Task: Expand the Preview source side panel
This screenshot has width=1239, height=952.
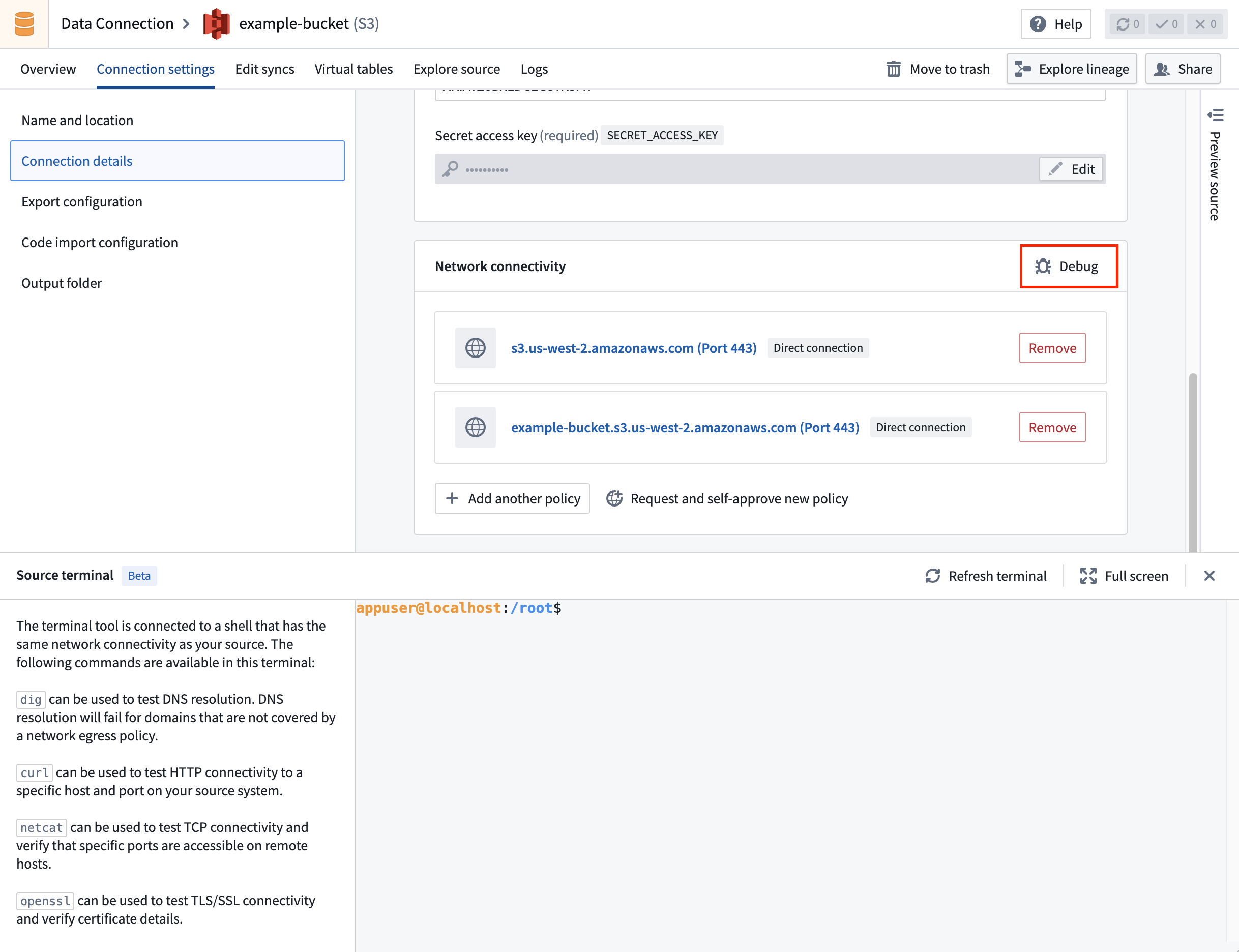Action: point(1215,115)
